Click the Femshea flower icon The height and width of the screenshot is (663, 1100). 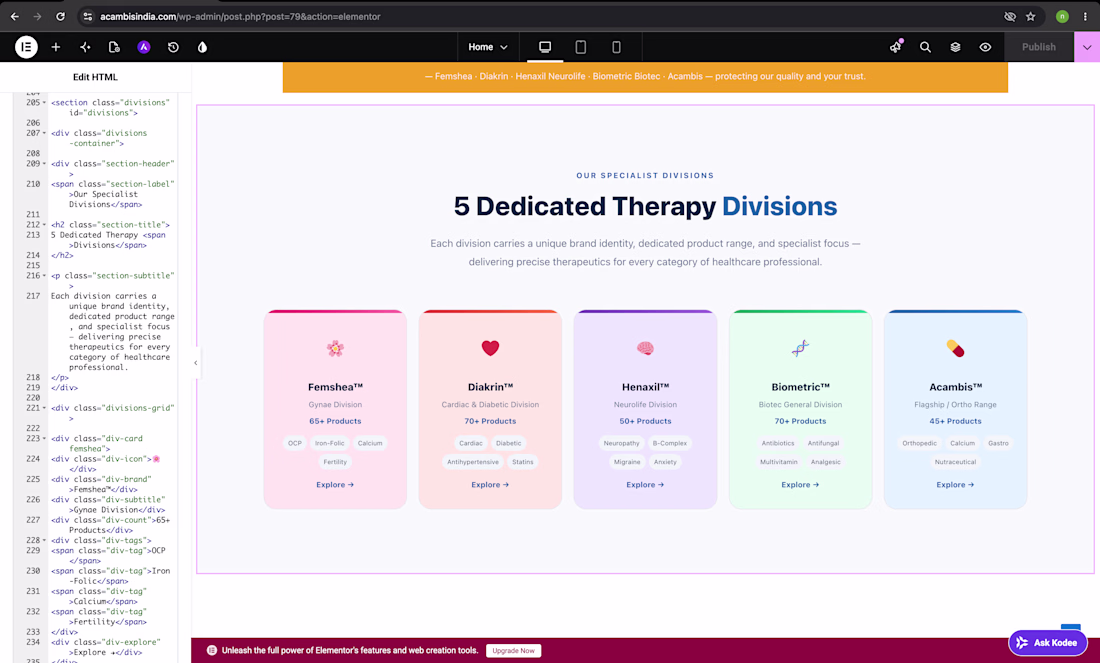pyautogui.click(x=335, y=348)
